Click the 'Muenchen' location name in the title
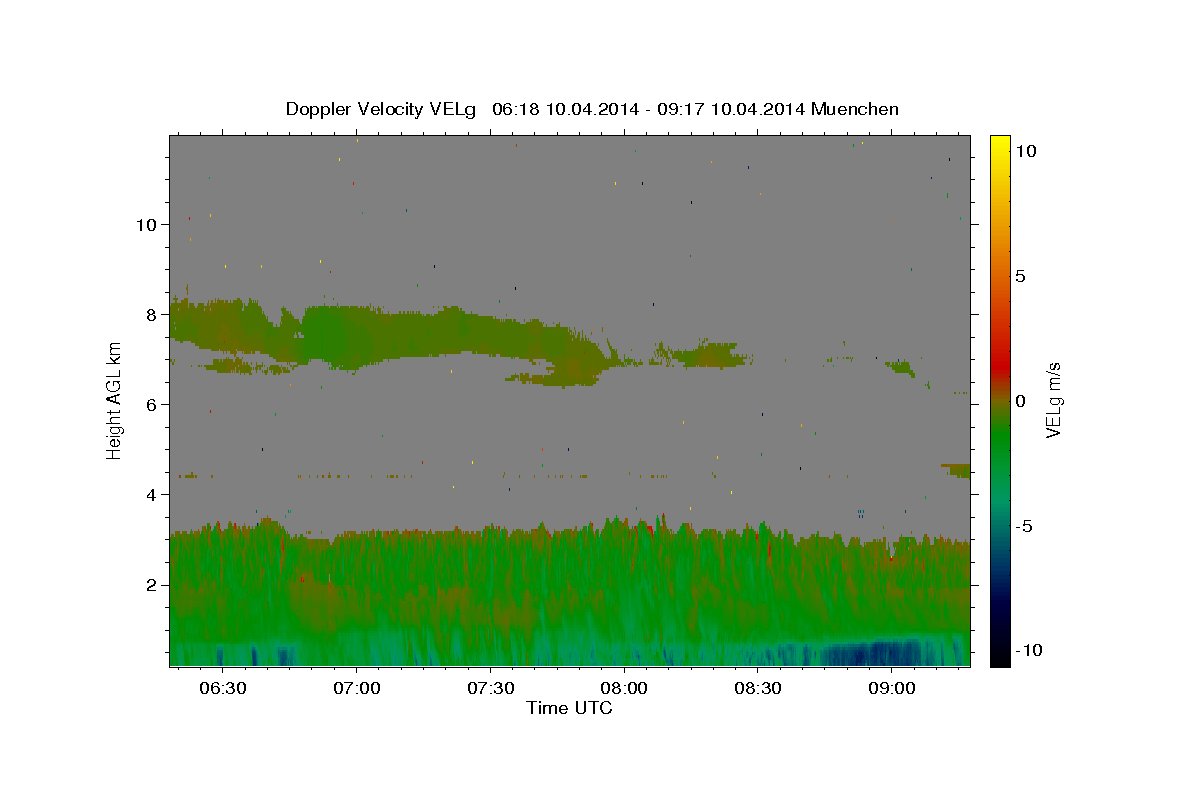Viewport: 1200px width, 800px height. click(855, 109)
